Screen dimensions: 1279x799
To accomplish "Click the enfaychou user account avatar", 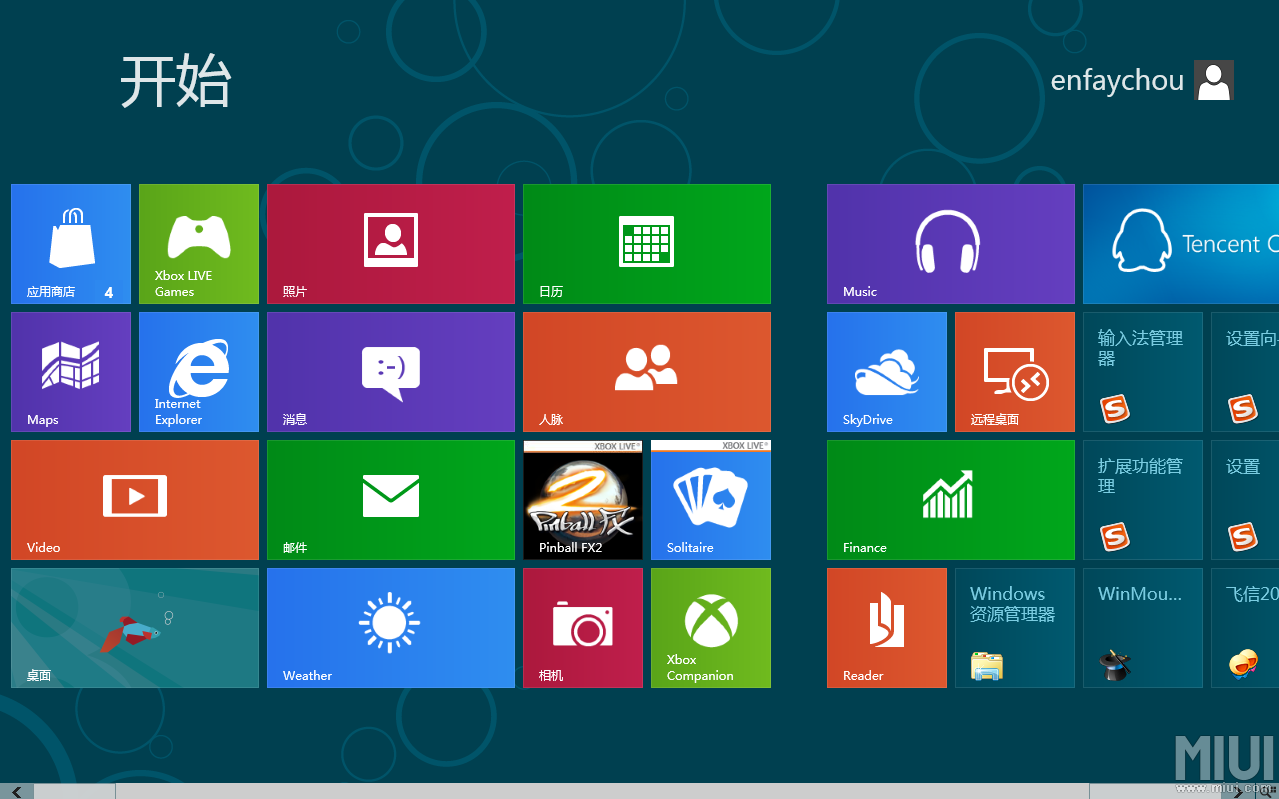I will (1213, 80).
